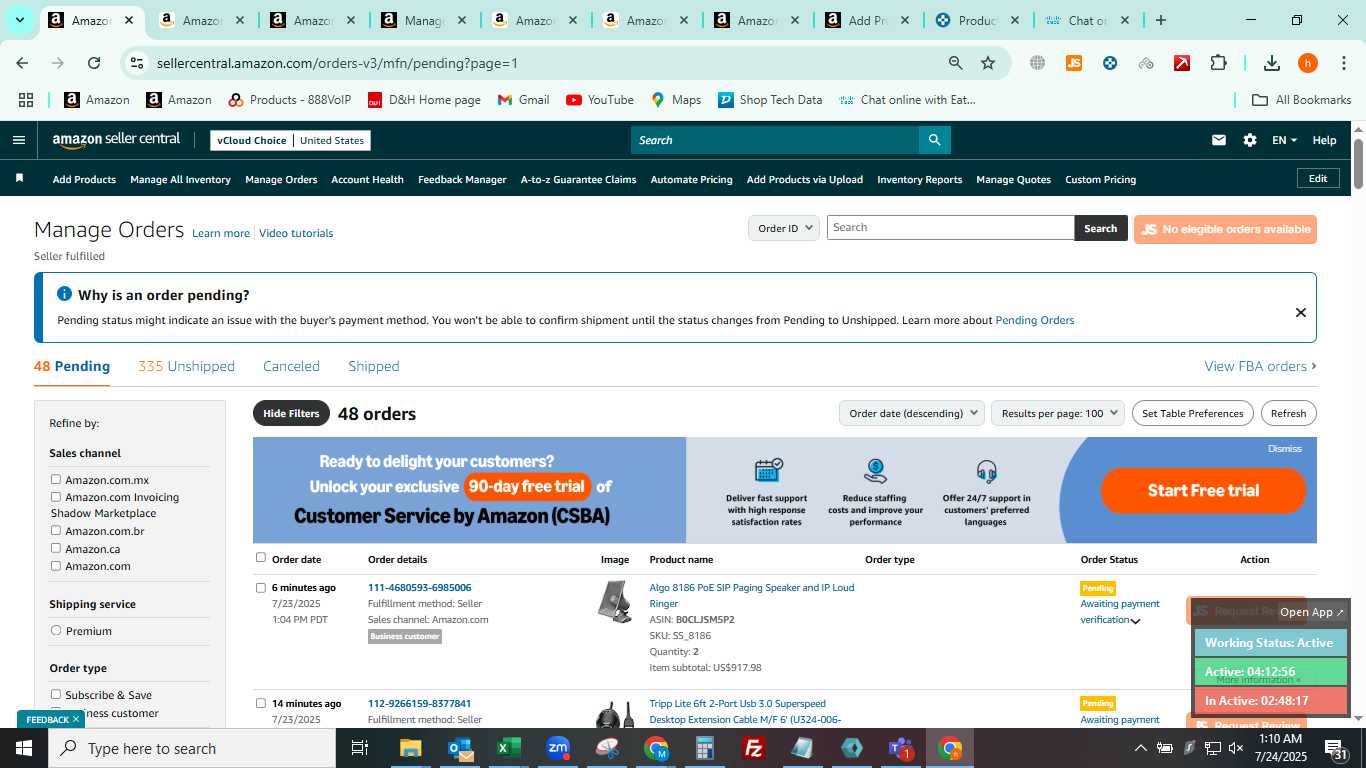
Task: Tick the Amazon.com sales channel checkbox
Action: (56, 566)
